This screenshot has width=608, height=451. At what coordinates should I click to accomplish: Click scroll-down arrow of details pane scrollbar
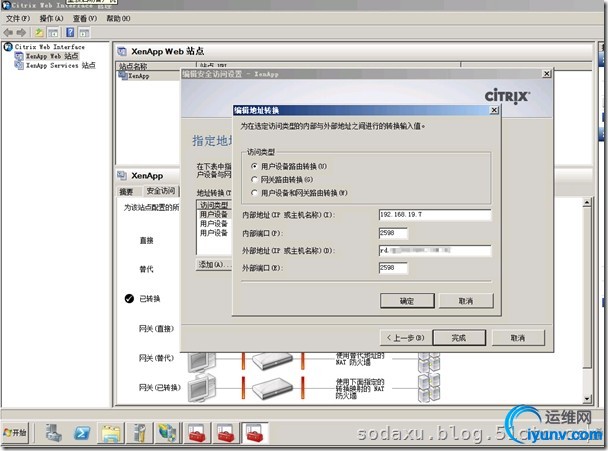(x=587, y=399)
